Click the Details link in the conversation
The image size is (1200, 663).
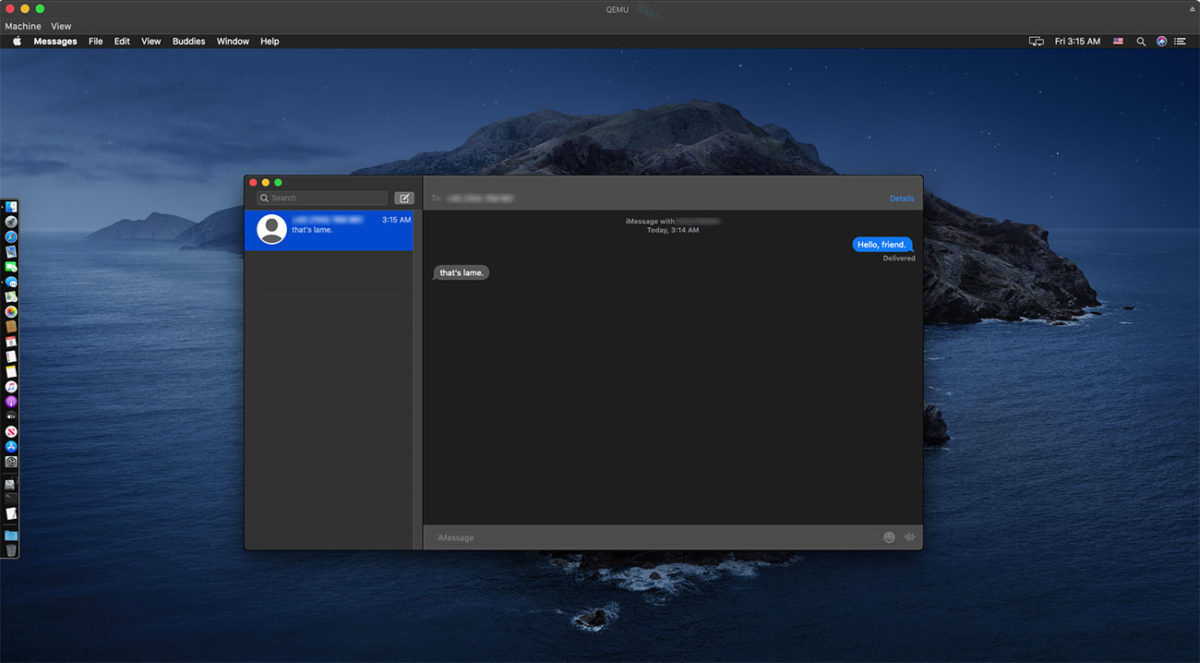tap(901, 198)
